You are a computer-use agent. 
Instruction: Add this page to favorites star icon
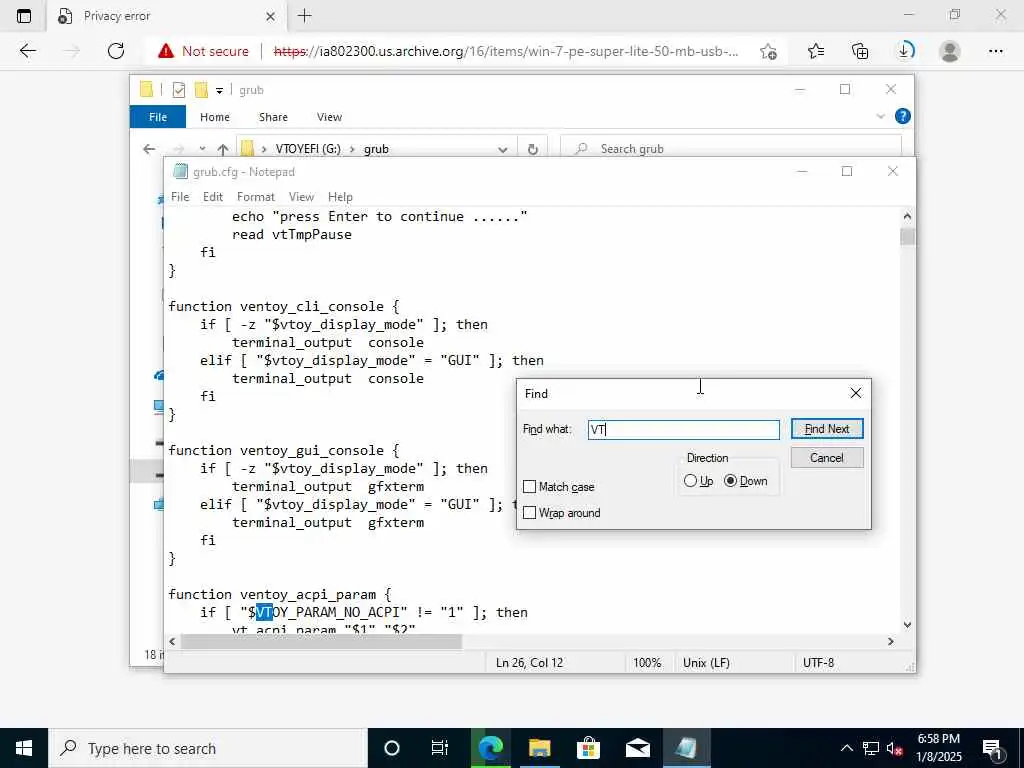(769, 51)
